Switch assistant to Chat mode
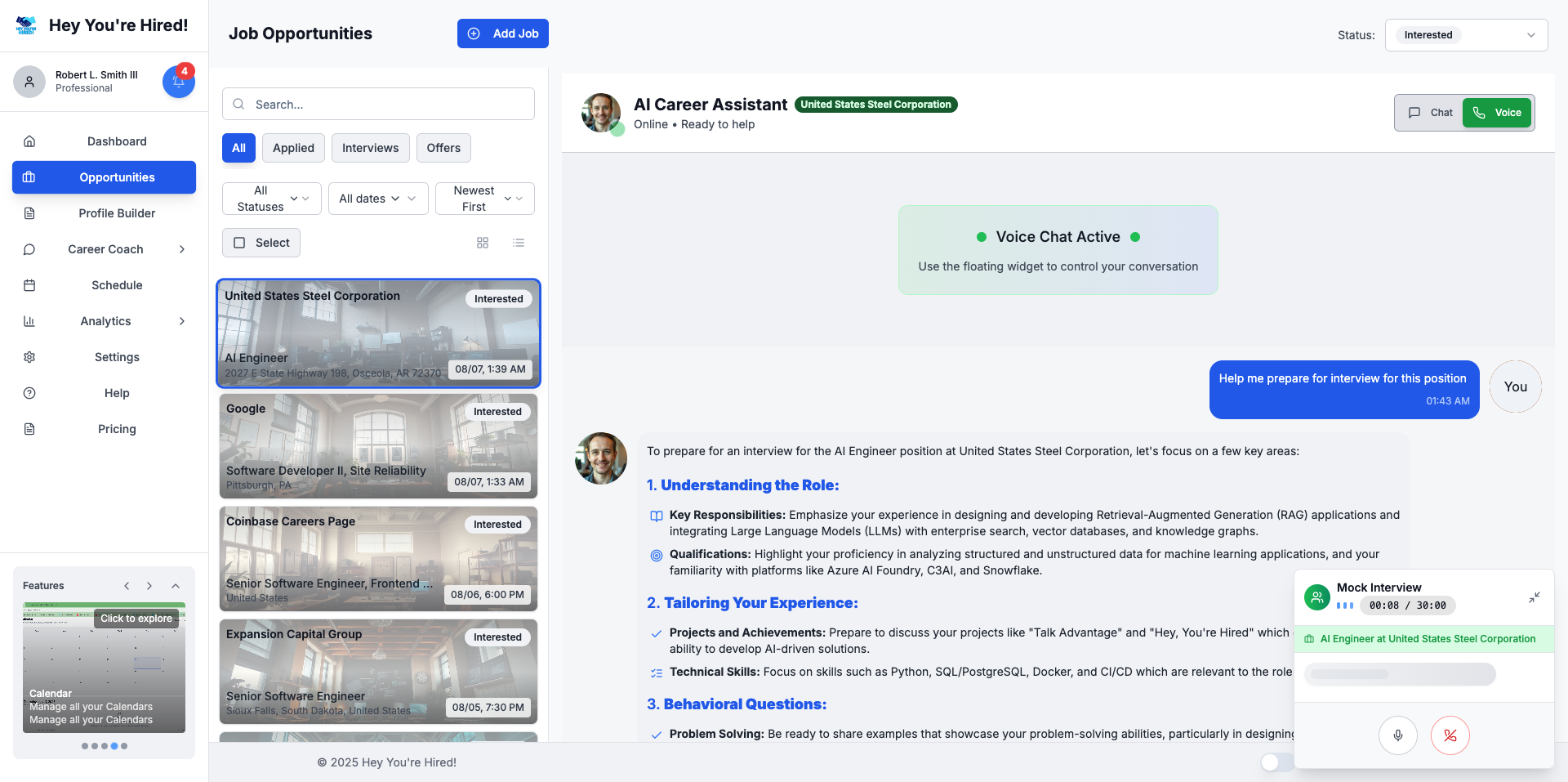This screenshot has height=782, width=1568. (x=1430, y=113)
